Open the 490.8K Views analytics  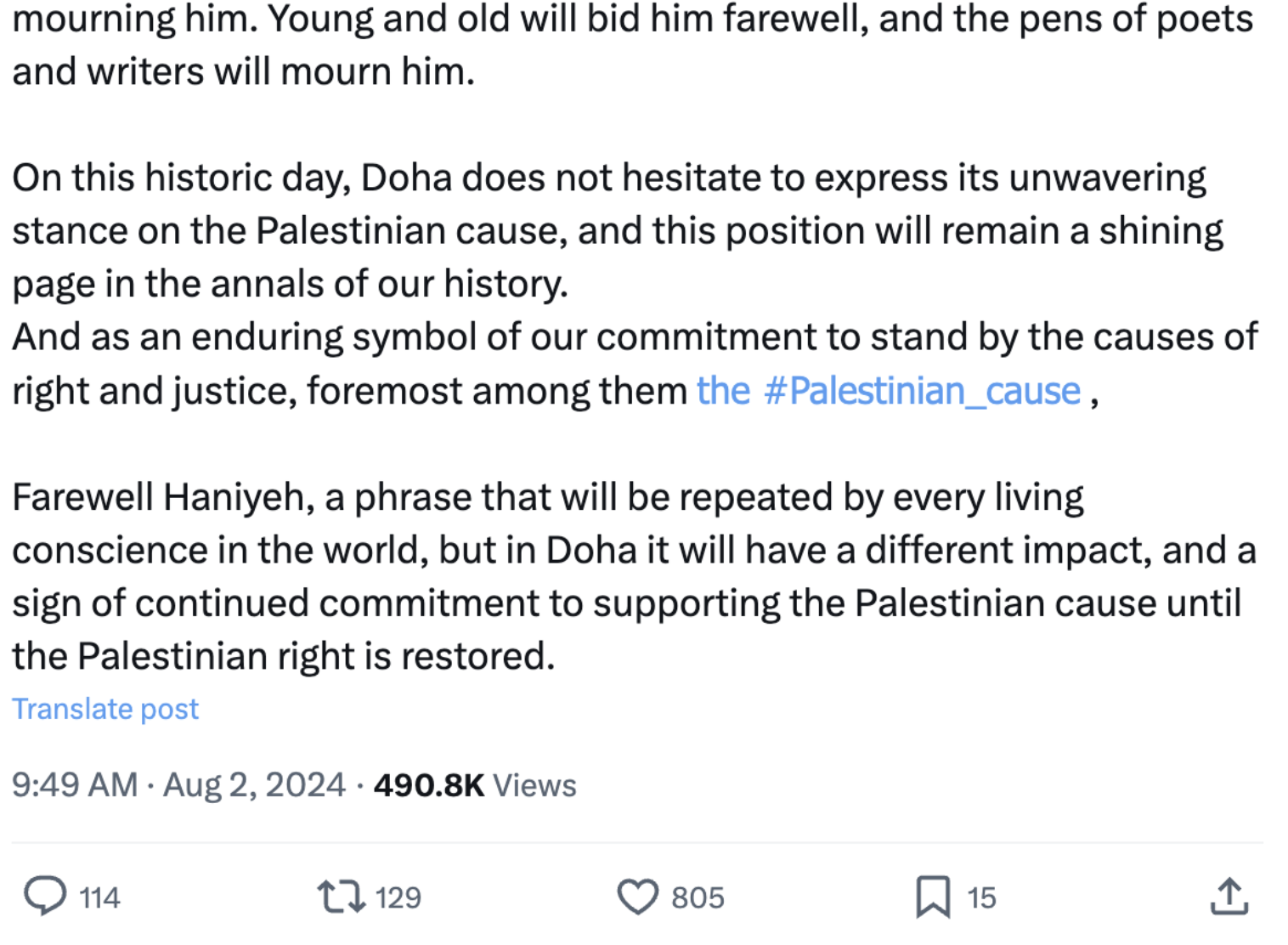475,784
